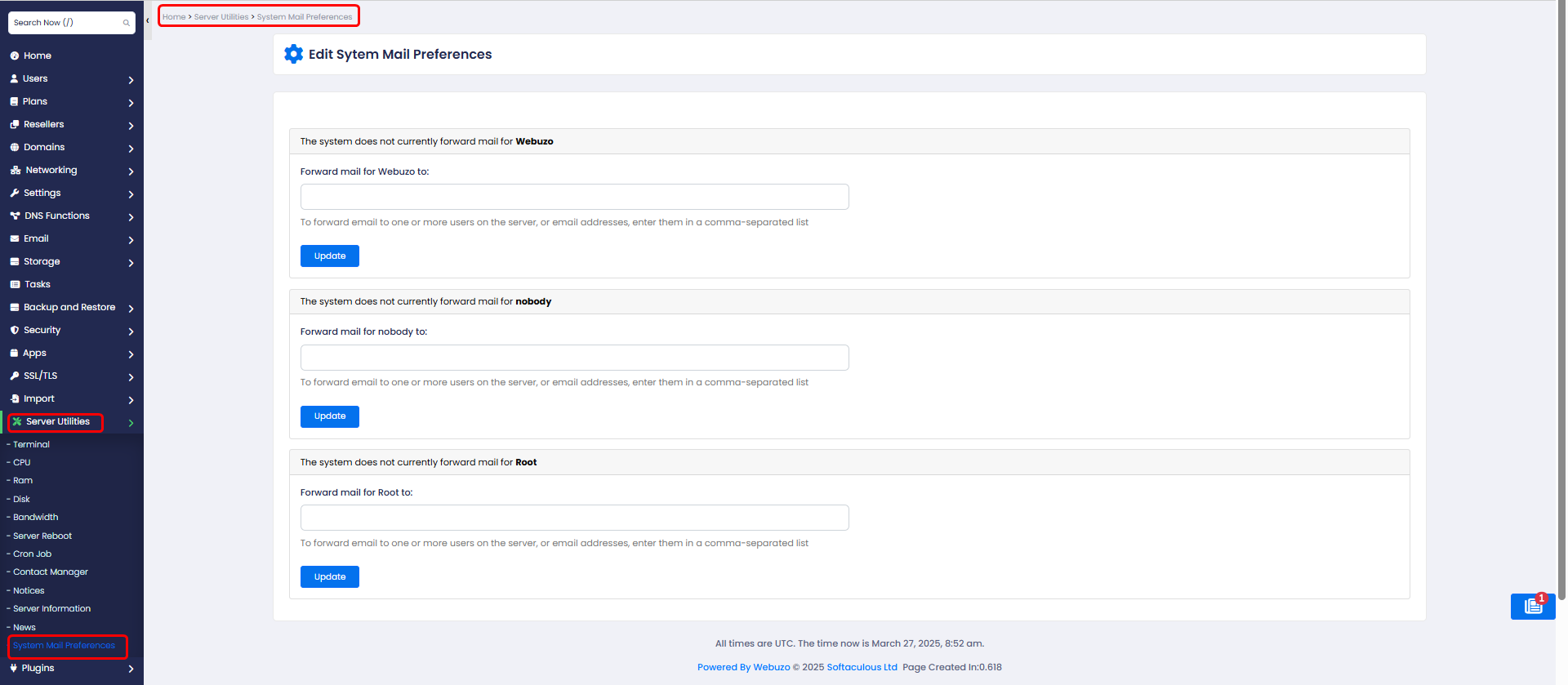Collapse sidebar using the arrow toggle
This screenshot has height=685, width=1568.
(x=148, y=21)
